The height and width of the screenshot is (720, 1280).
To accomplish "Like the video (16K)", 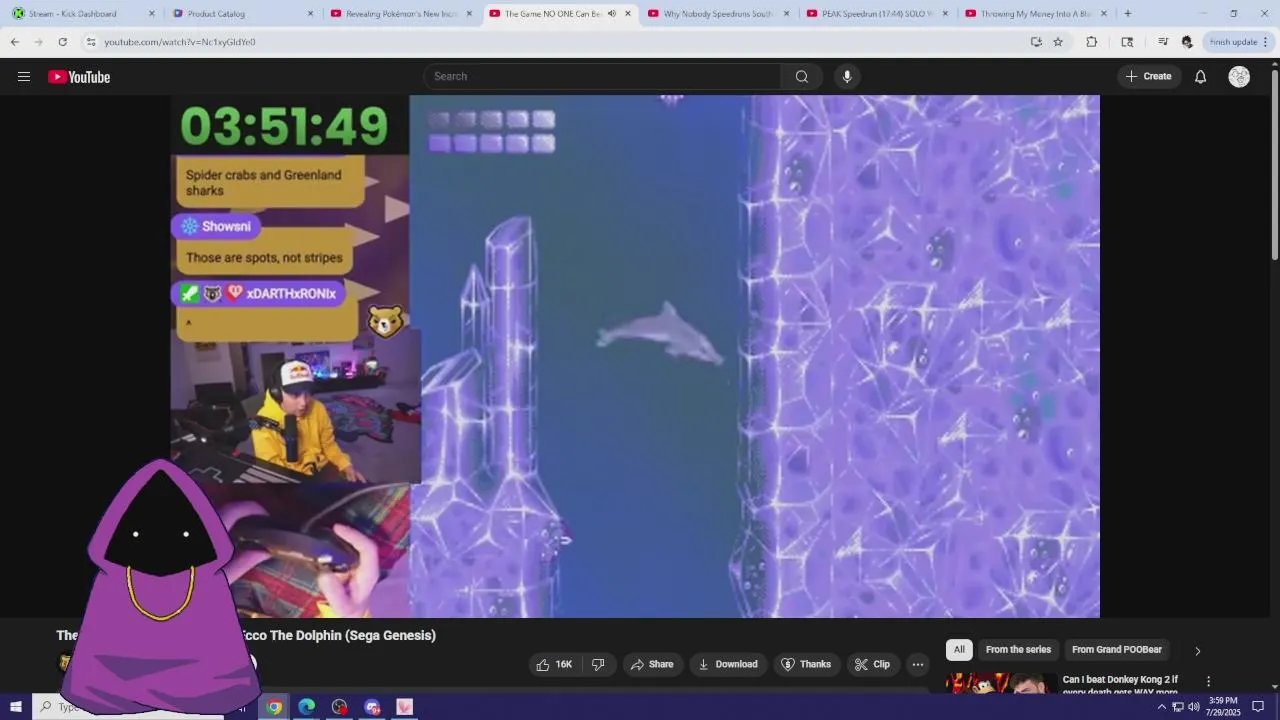I will click(x=554, y=665).
